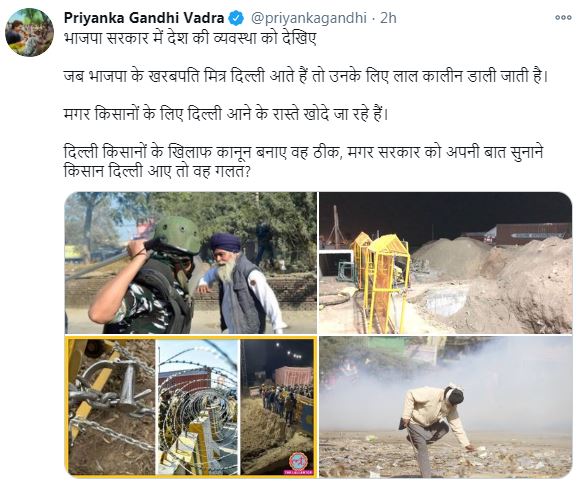
Task: Open the tweet's three-dot more options menu
Action: [x=563, y=17]
